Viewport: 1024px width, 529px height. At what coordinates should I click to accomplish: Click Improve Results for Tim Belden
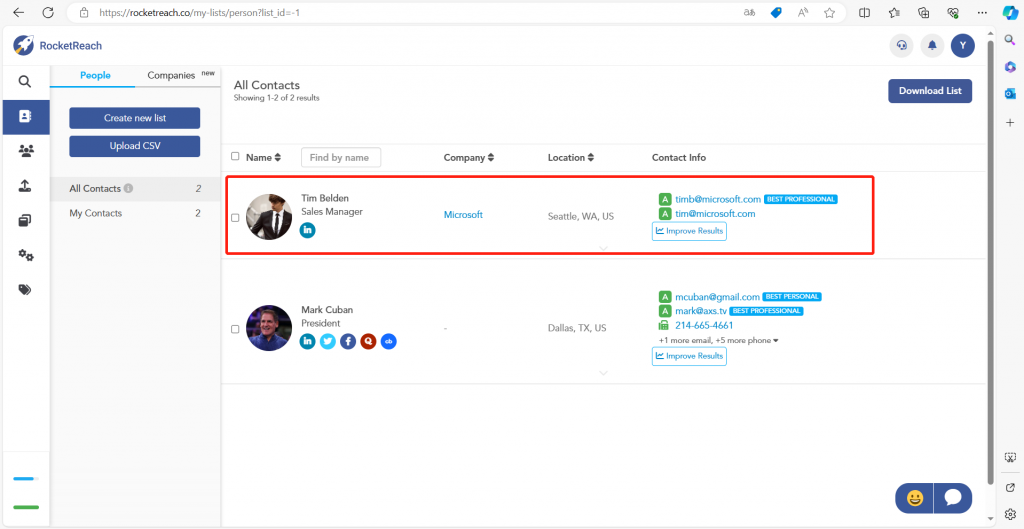689,231
